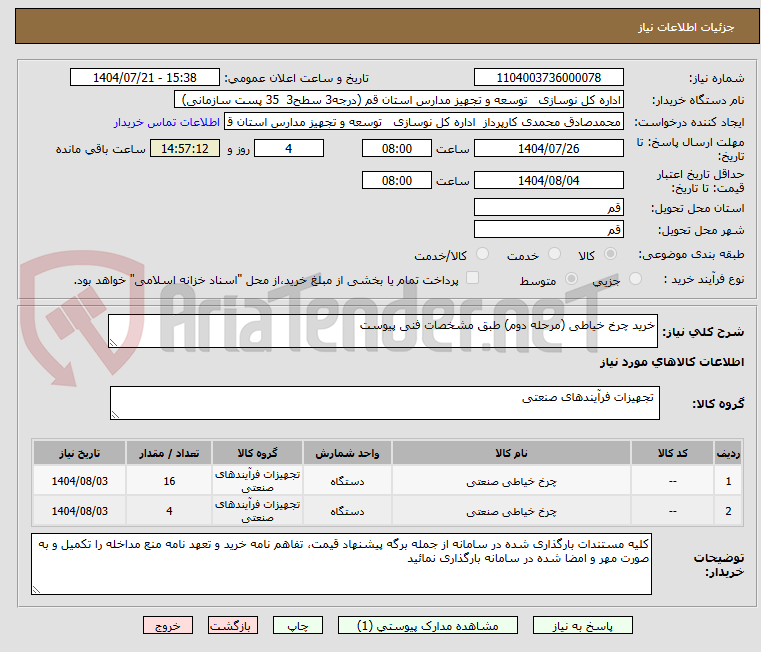The image size is (761, 652).
Task: Click row number 1 cell
Action: 728,481
